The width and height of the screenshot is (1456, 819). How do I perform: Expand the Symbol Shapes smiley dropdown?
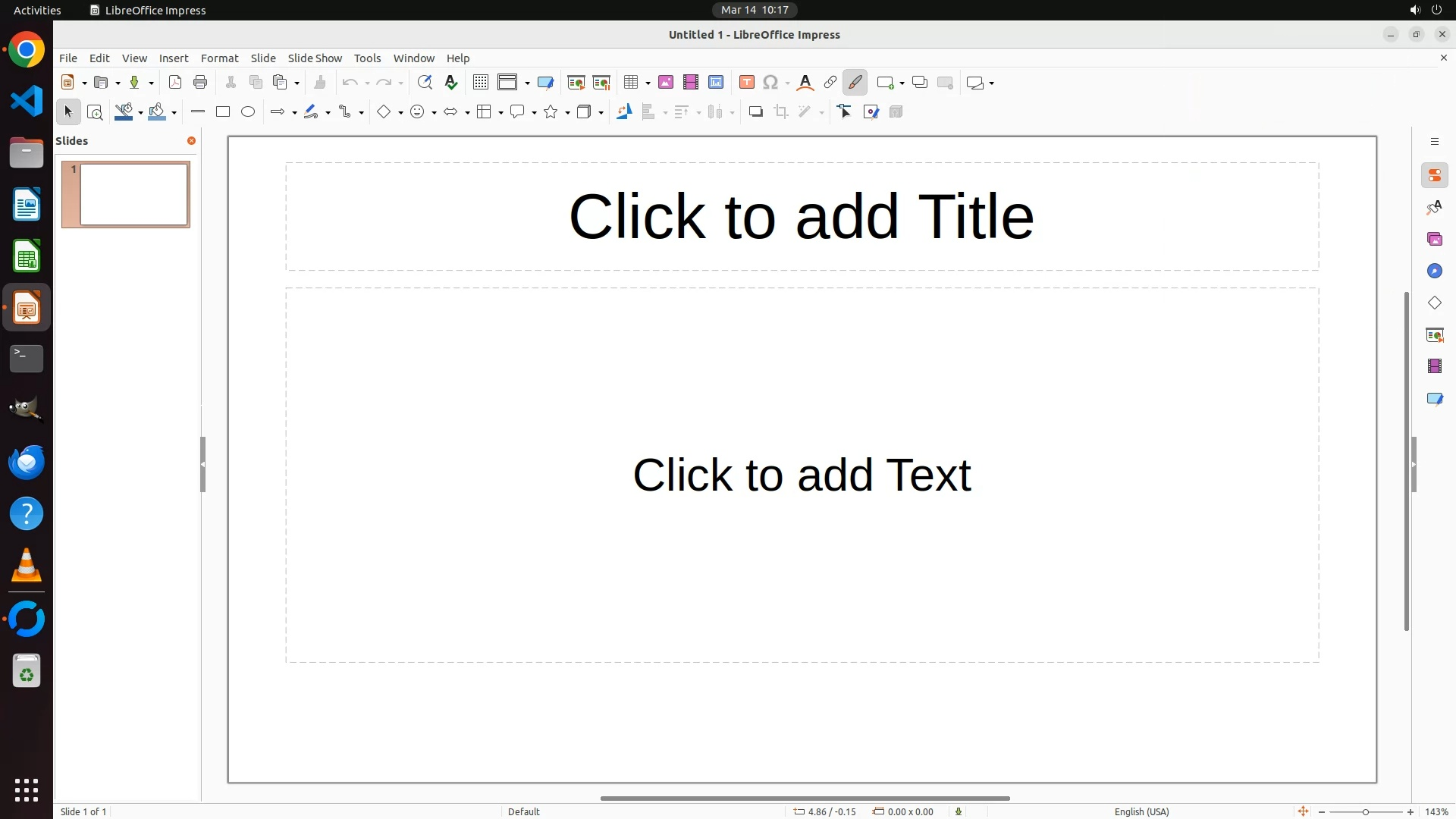coord(434,113)
